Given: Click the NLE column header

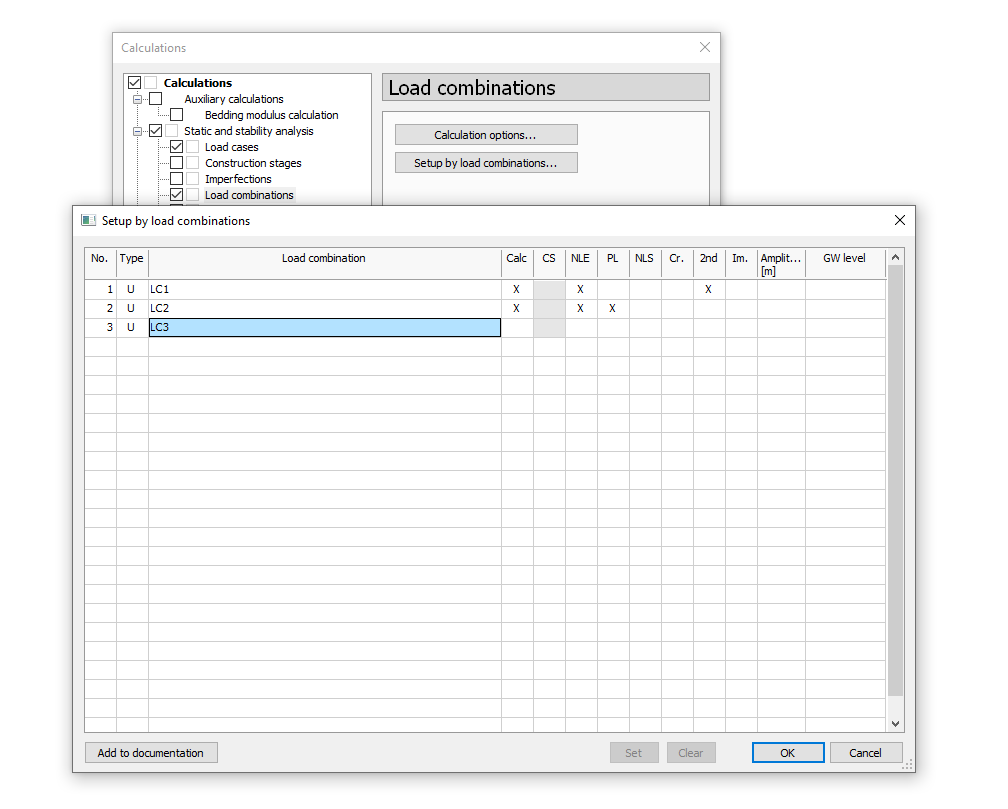Looking at the screenshot, I should [x=580, y=259].
